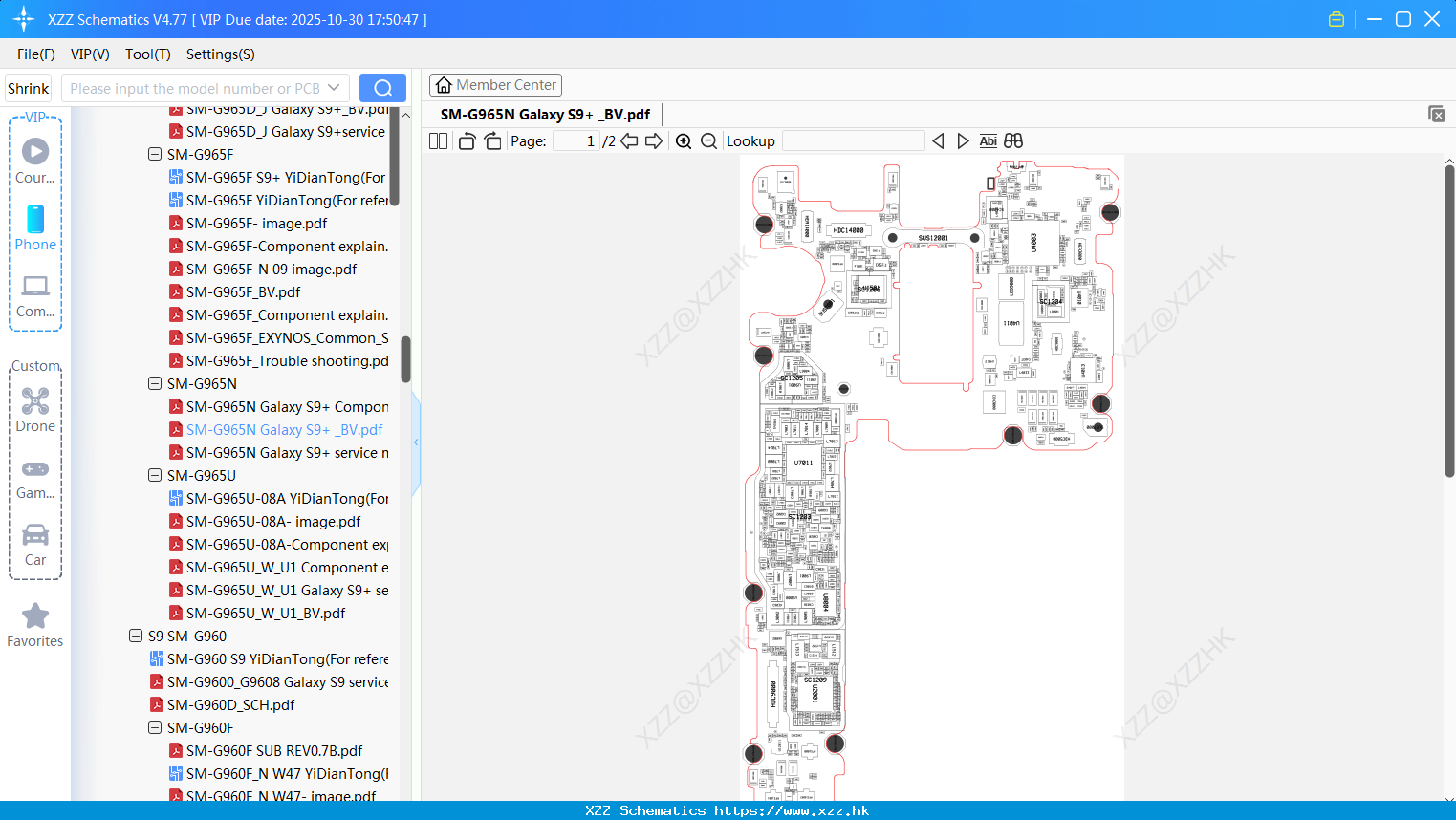1456x820 pixels.
Task: Click the binoculars search icon
Action: tap(1013, 140)
